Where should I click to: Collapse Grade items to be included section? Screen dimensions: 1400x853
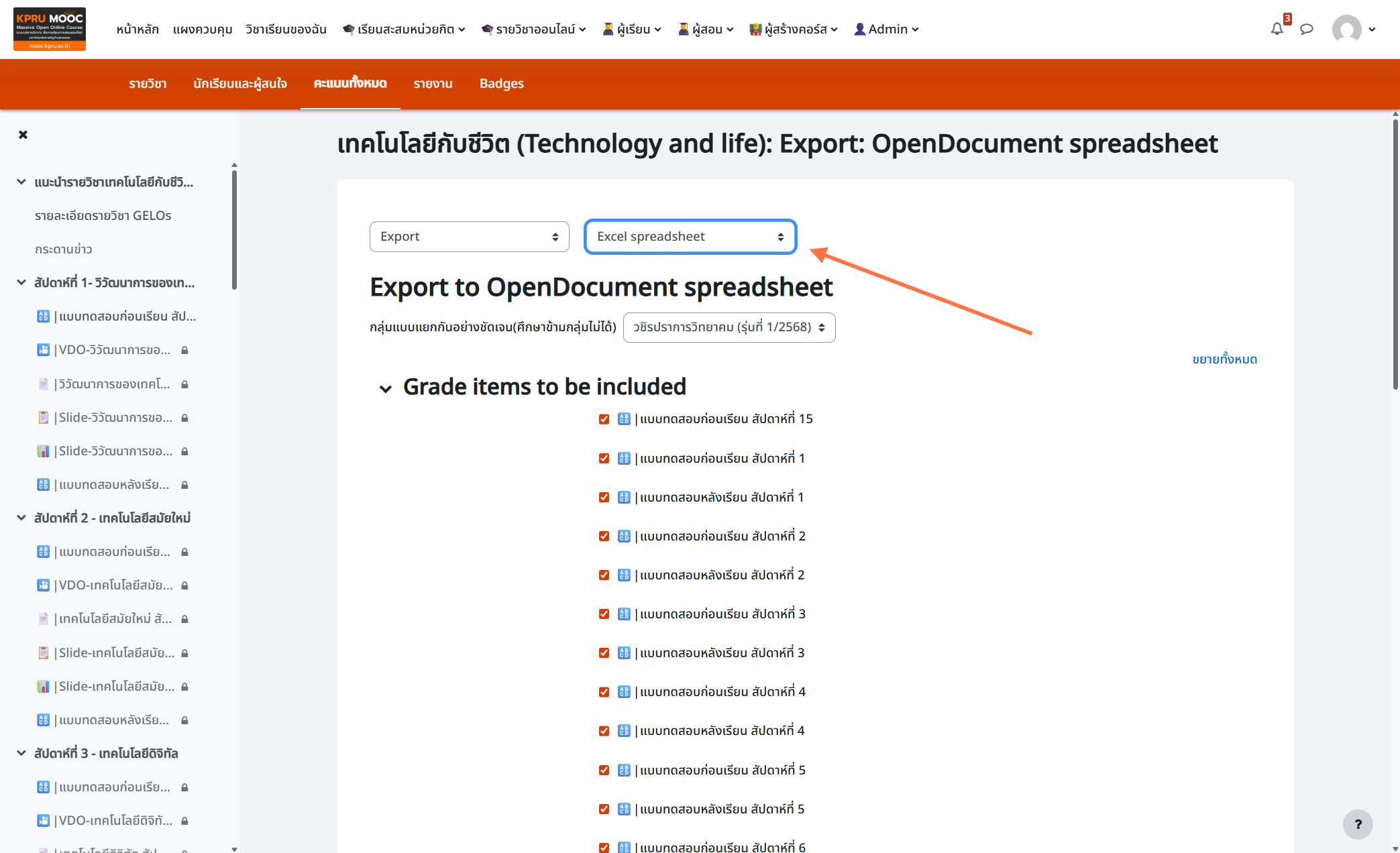pos(385,388)
